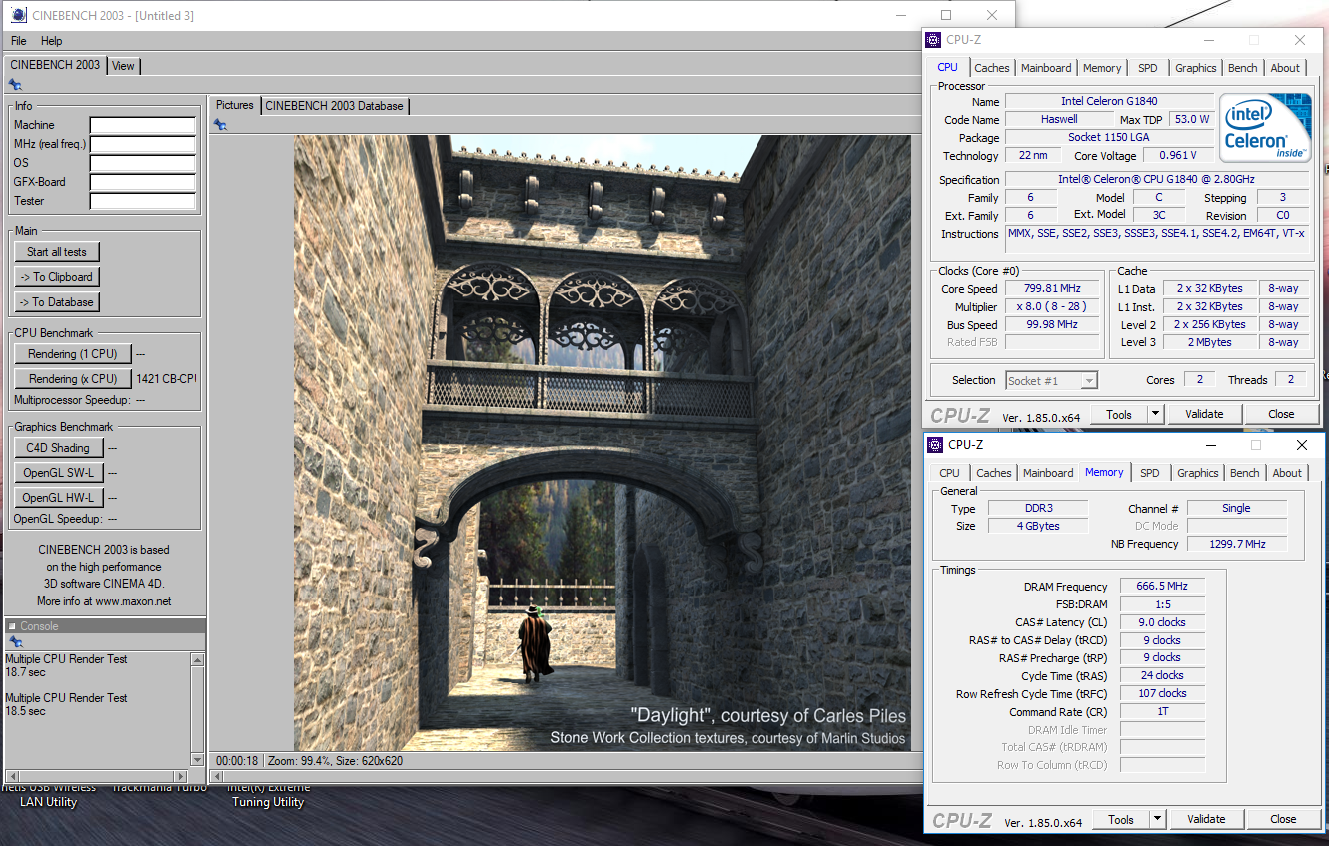This screenshot has width=1329, height=846.
Task: Click the Console horizontal scrollbar left arrow
Action: (12, 776)
